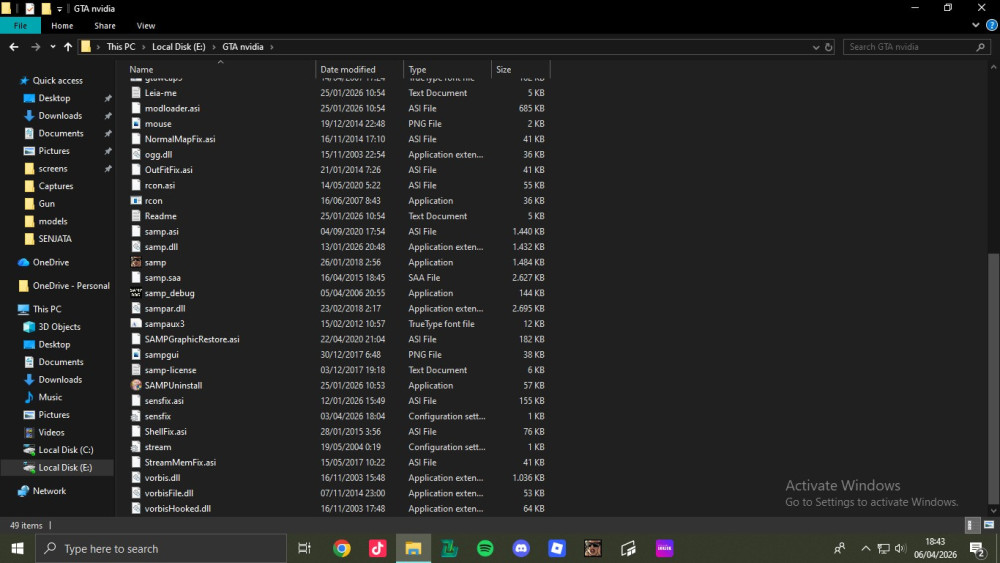1000x563 pixels.
Task: Open Videos under This PC
Action: (51, 432)
